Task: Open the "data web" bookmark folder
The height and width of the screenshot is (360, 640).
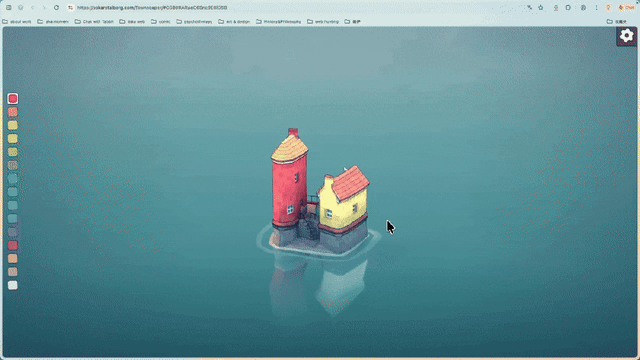Action: point(132,22)
